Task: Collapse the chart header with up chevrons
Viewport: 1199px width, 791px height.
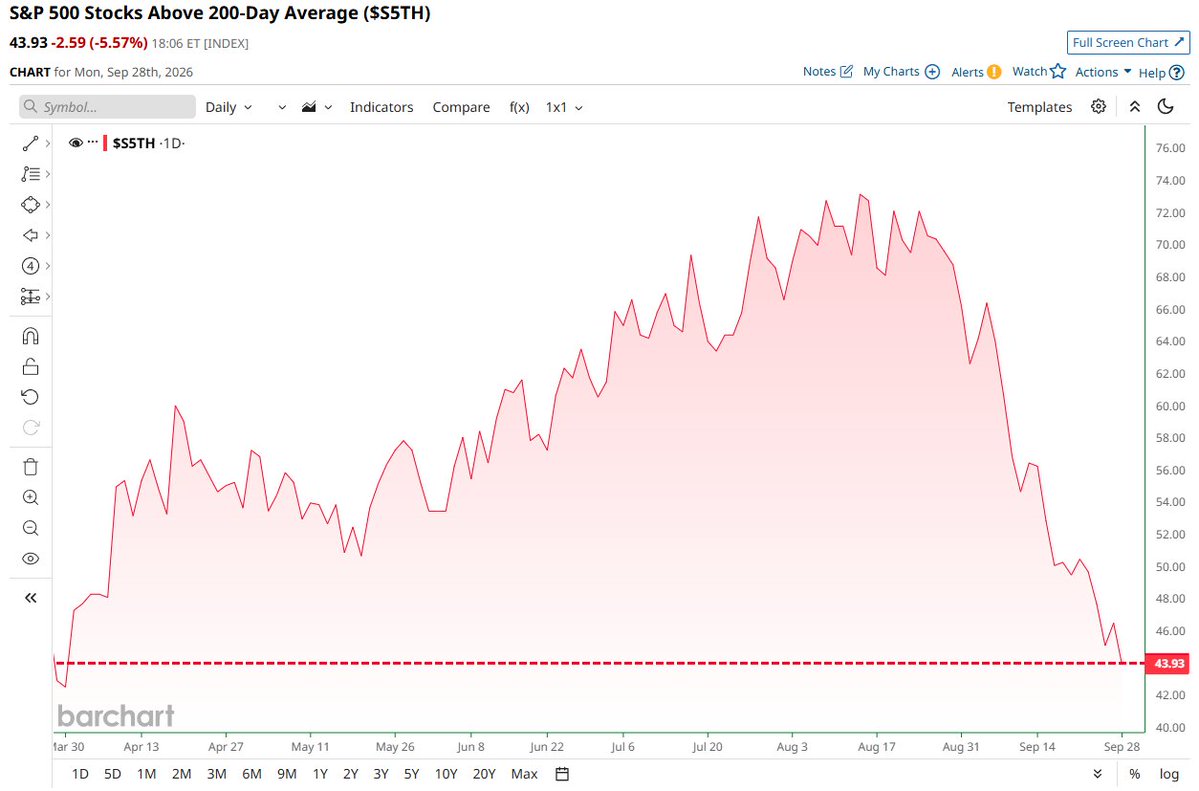Action: click(1135, 106)
